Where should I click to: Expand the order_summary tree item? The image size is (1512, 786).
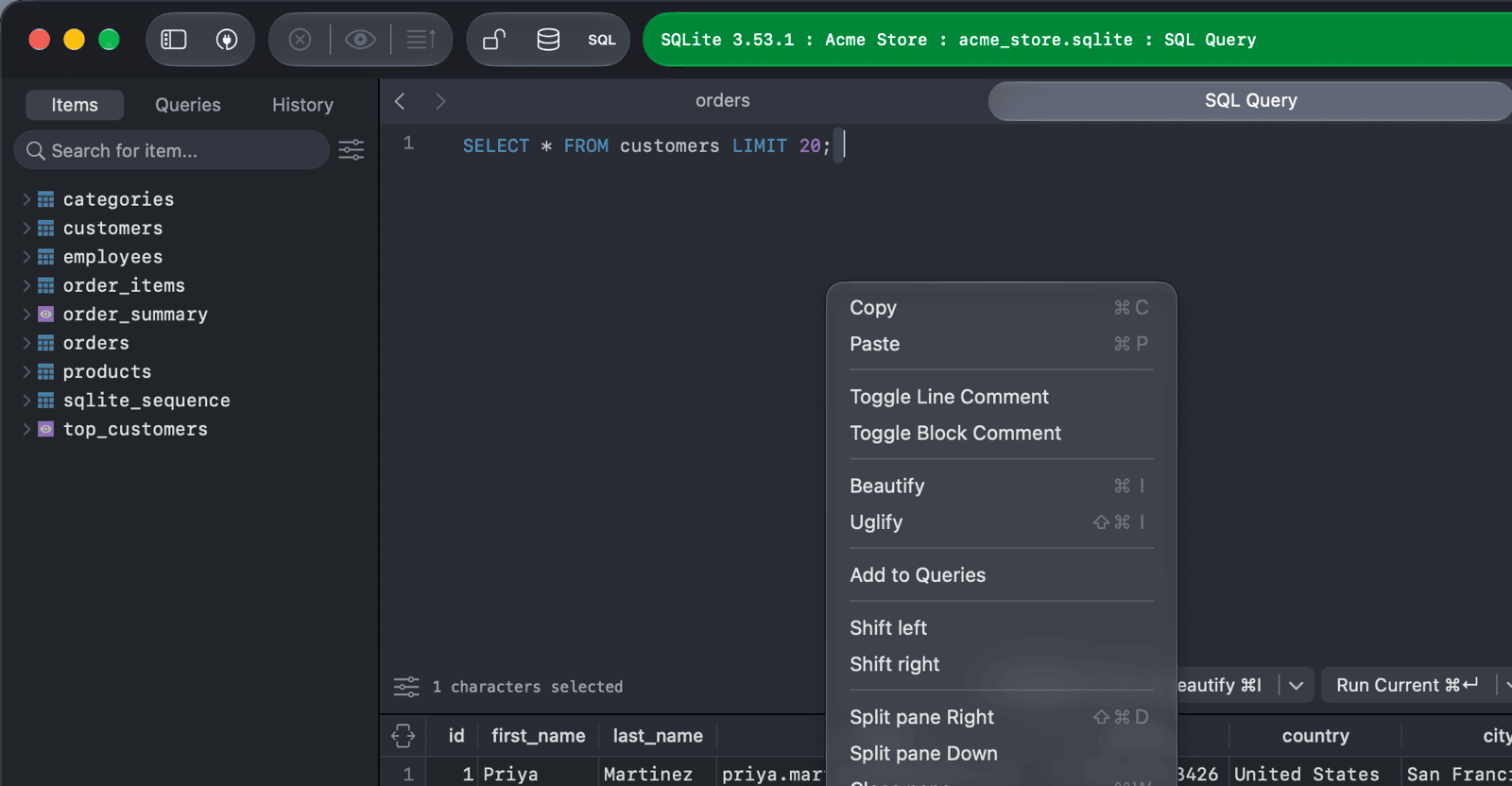point(26,315)
